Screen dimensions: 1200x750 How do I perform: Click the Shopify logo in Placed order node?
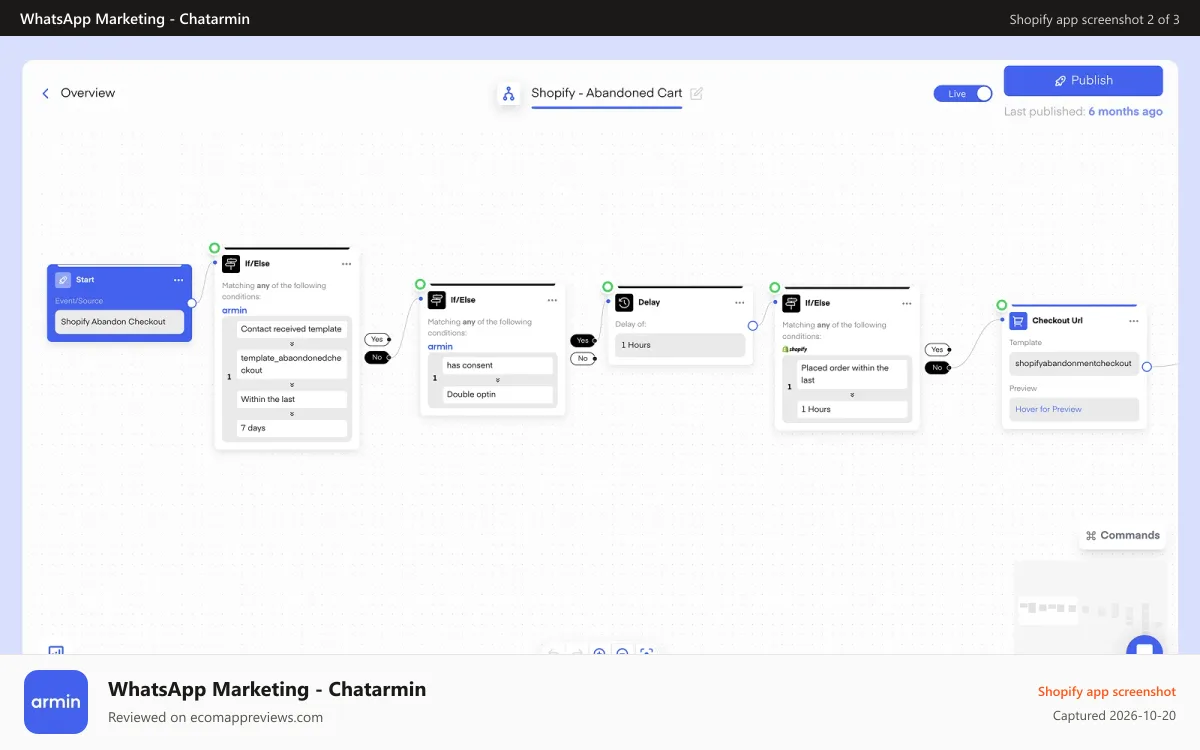[x=794, y=349]
